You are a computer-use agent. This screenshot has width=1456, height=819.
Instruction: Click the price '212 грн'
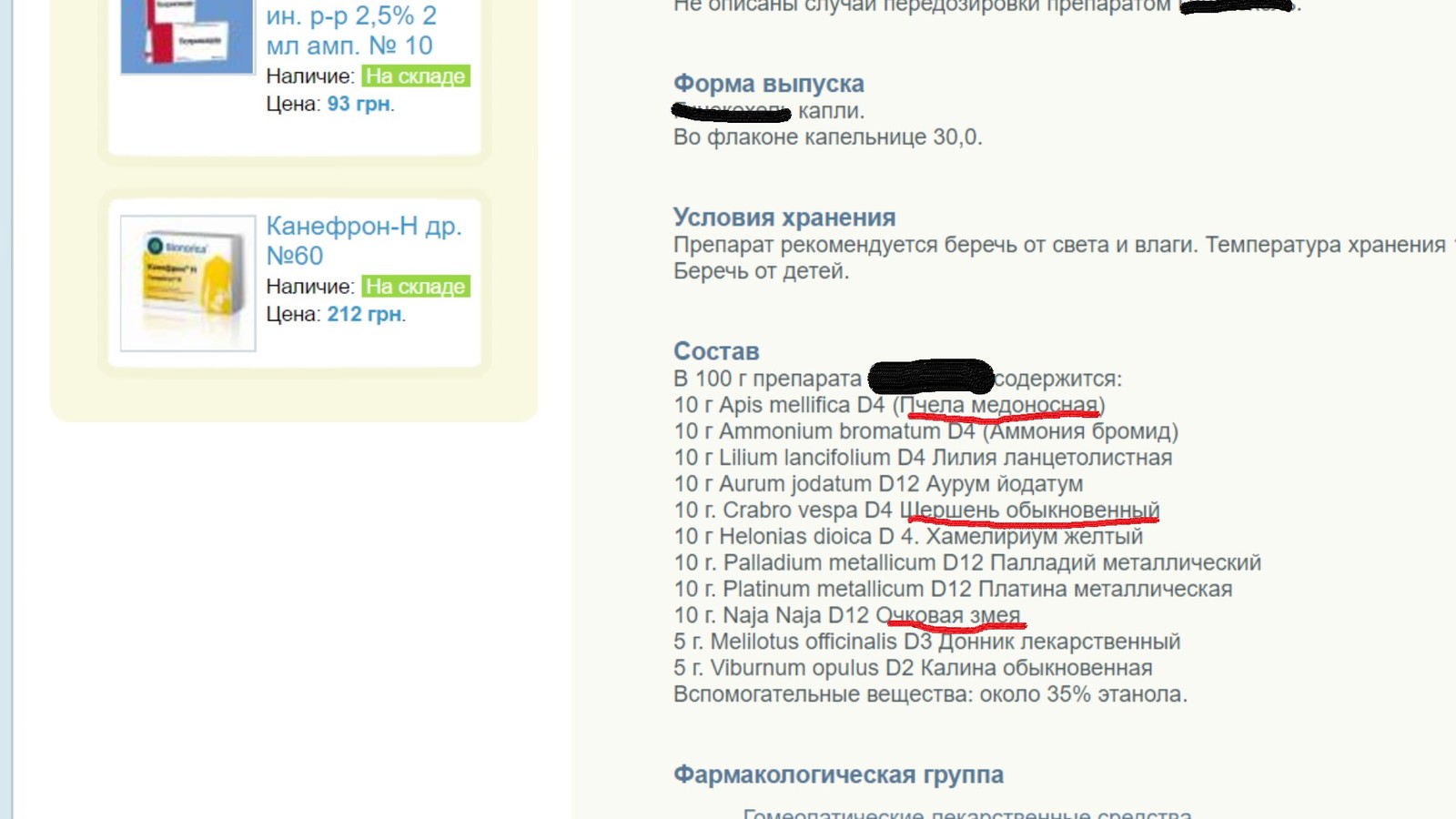pyautogui.click(x=365, y=314)
